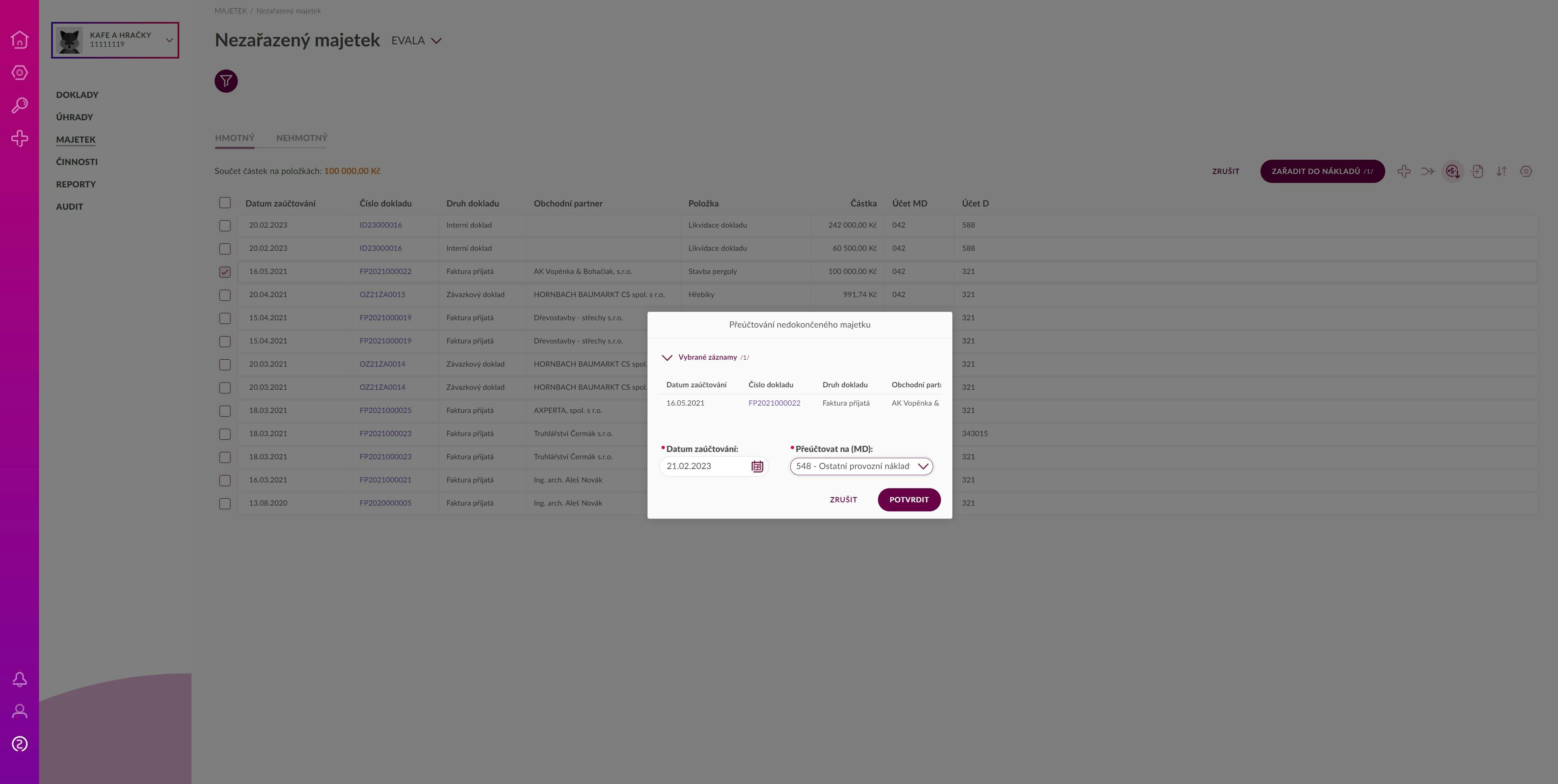Check the FP2021000021 row checkbox

pos(224,480)
